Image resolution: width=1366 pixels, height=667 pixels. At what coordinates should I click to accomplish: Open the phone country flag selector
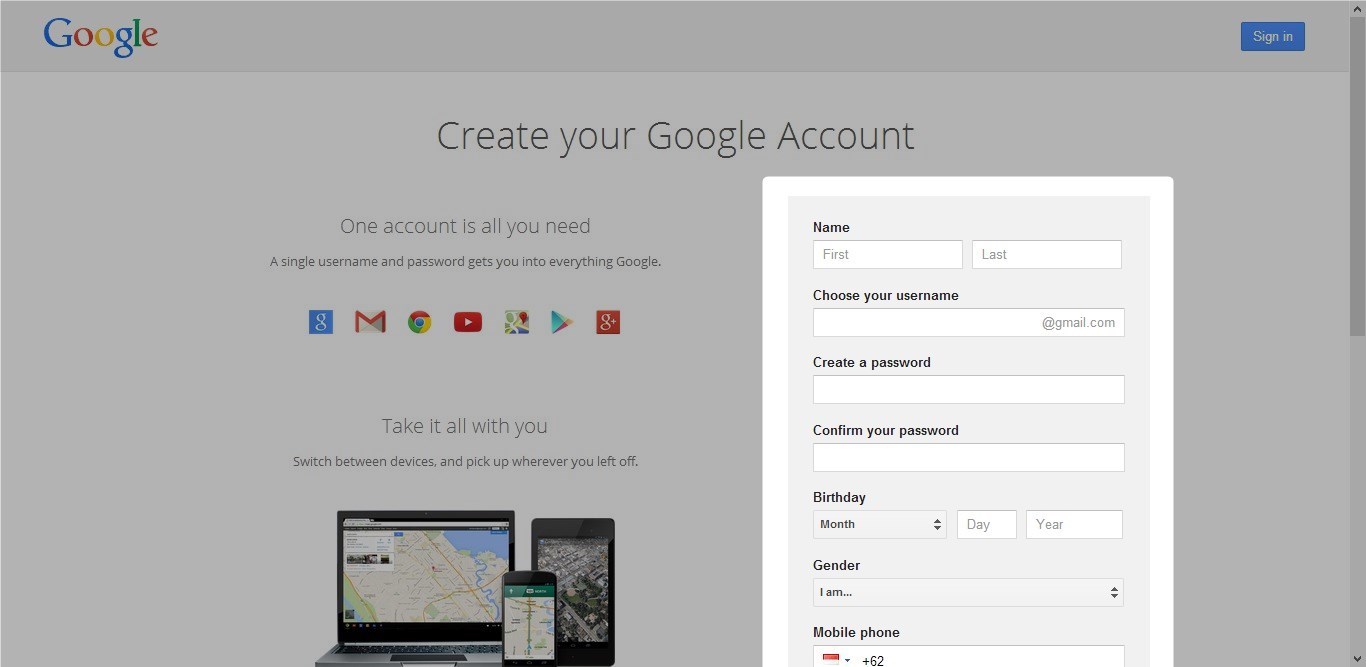coord(836,659)
